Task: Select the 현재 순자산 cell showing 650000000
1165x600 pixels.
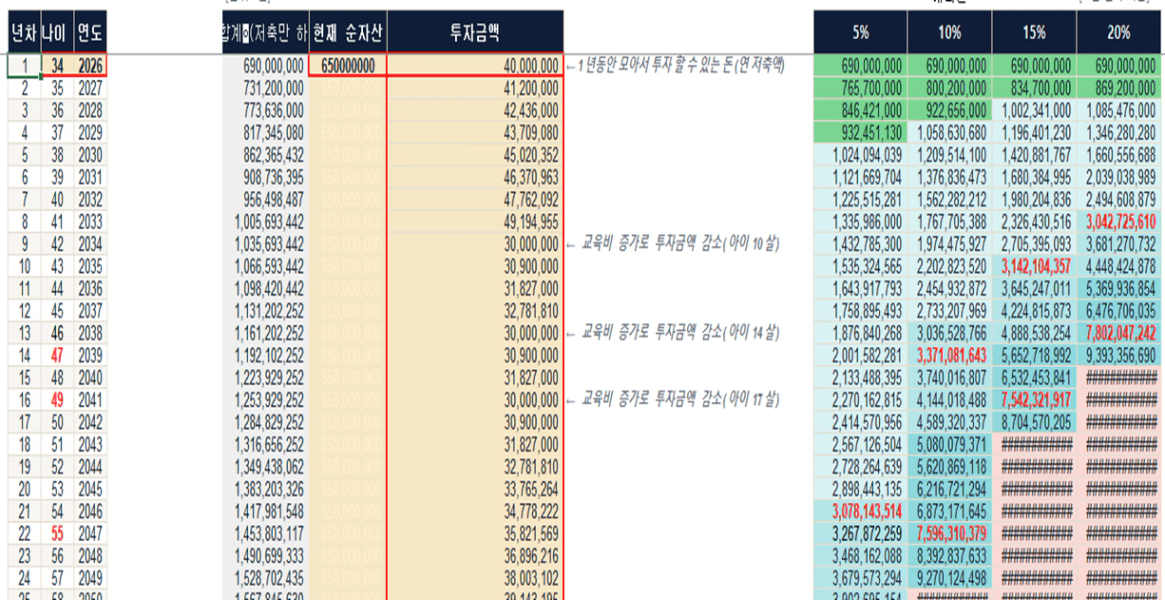Action: (x=348, y=65)
